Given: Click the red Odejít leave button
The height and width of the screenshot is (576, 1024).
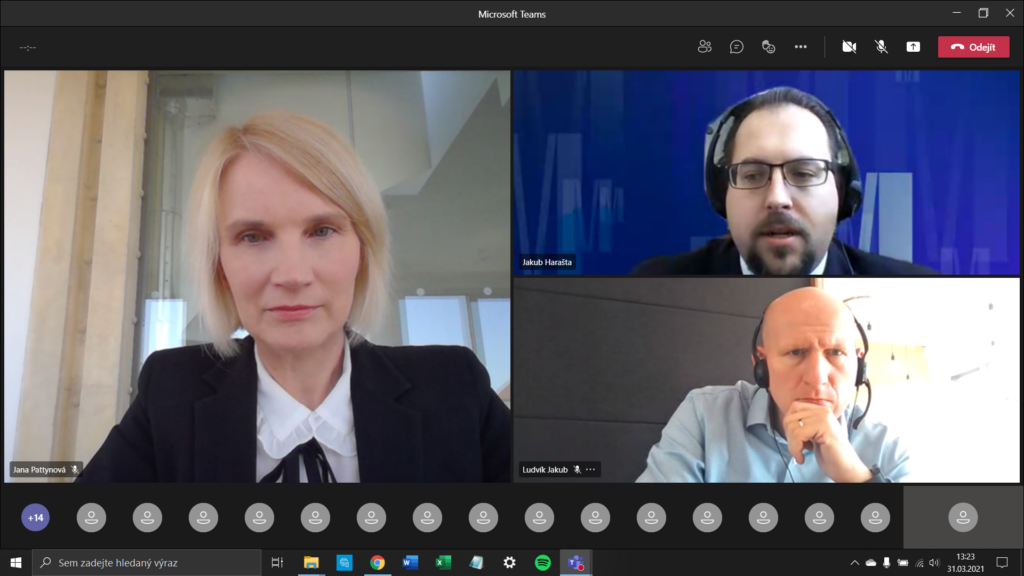Looking at the screenshot, I should pos(973,47).
